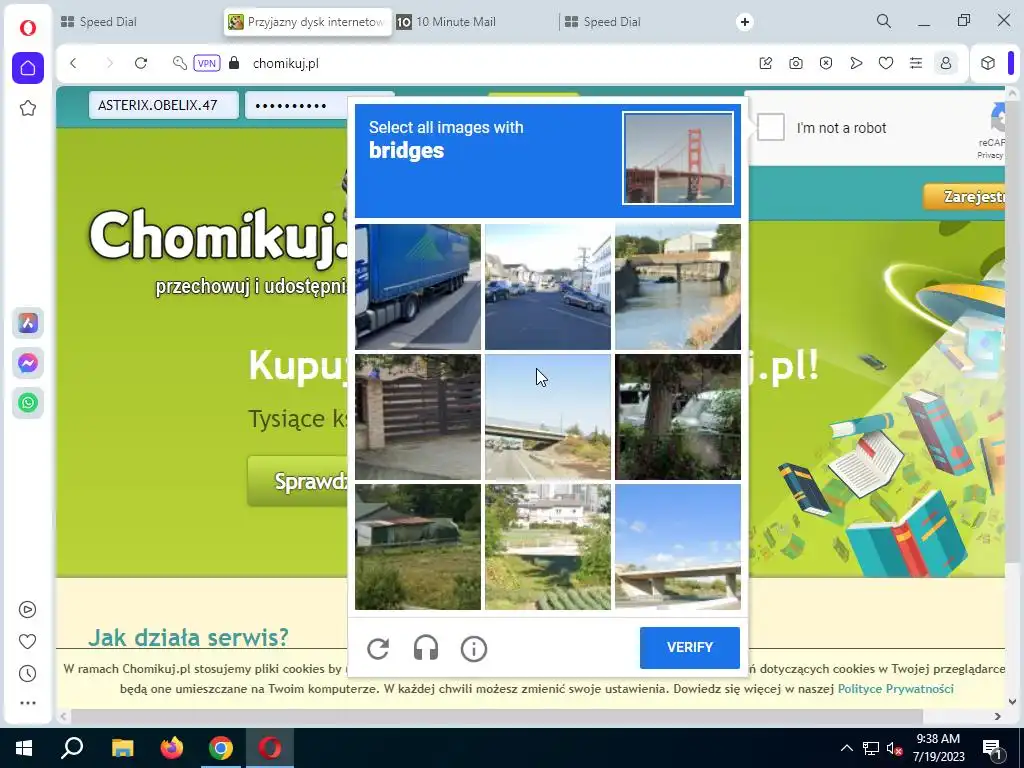Open the Easy Setup sliders icon
This screenshot has height=768, width=1024.
916,63
